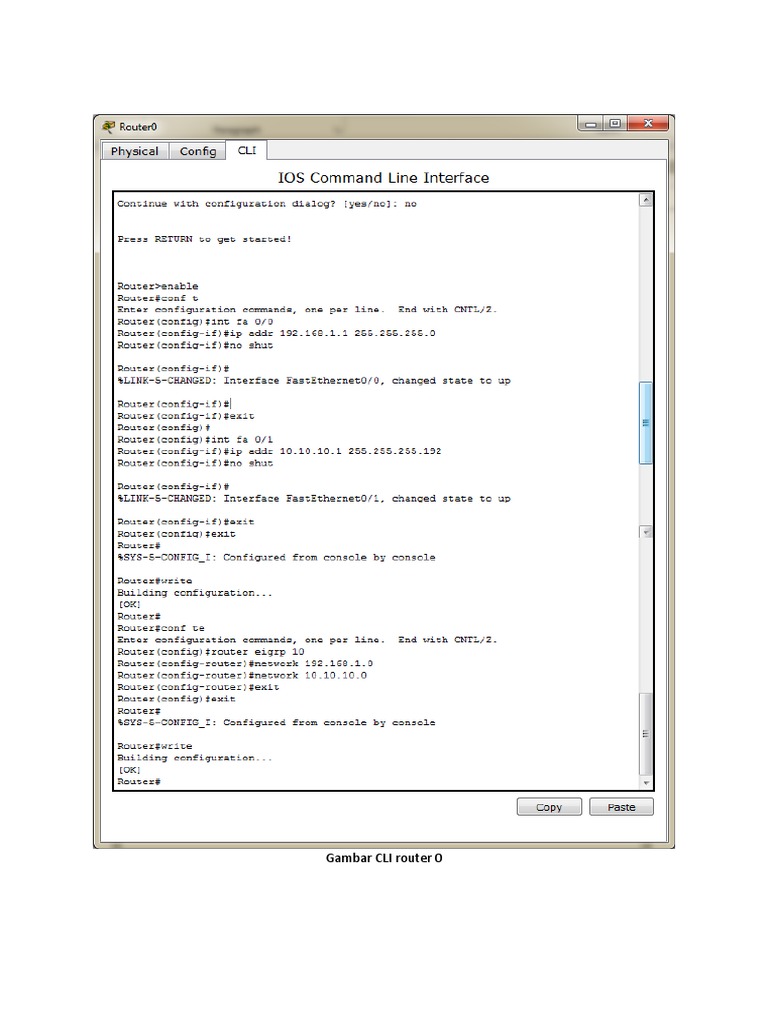
Task: Close the Router0 window
Action: [648, 123]
